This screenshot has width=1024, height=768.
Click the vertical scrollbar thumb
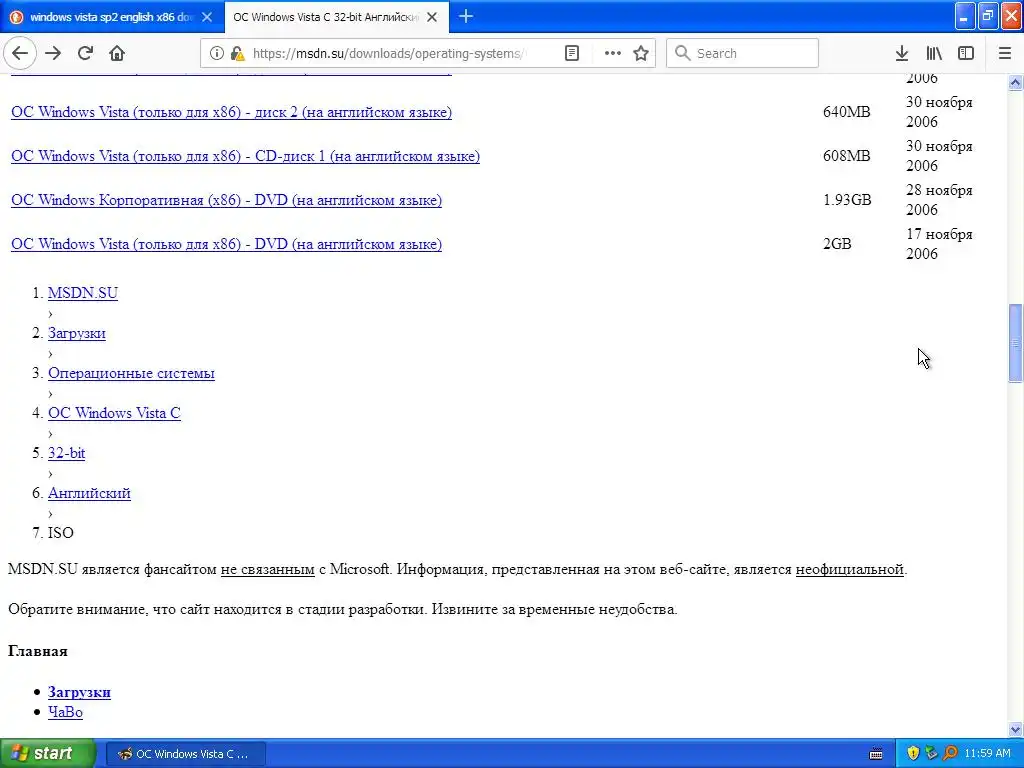[1015, 343]
